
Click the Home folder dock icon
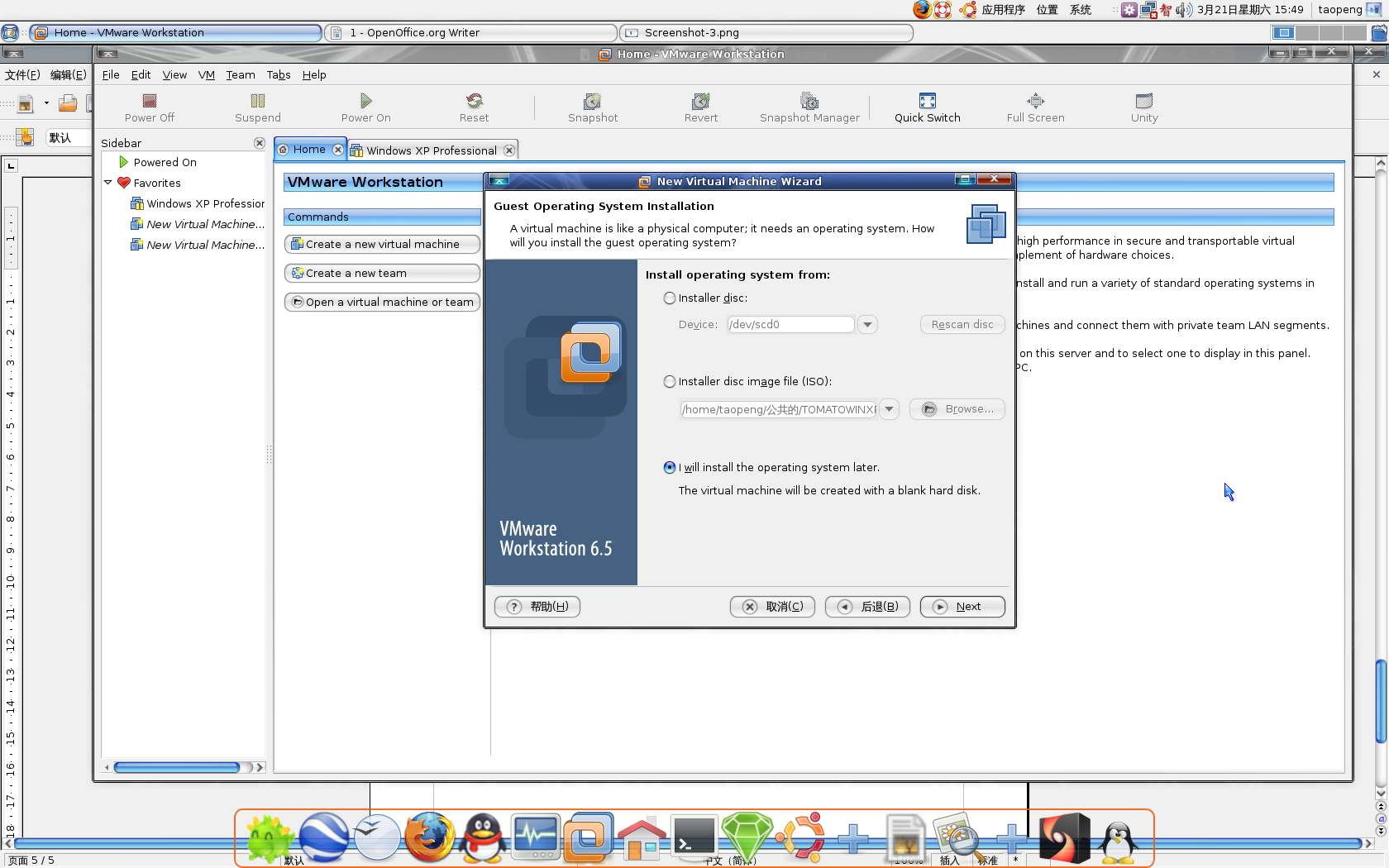click(x=642, y=837)
